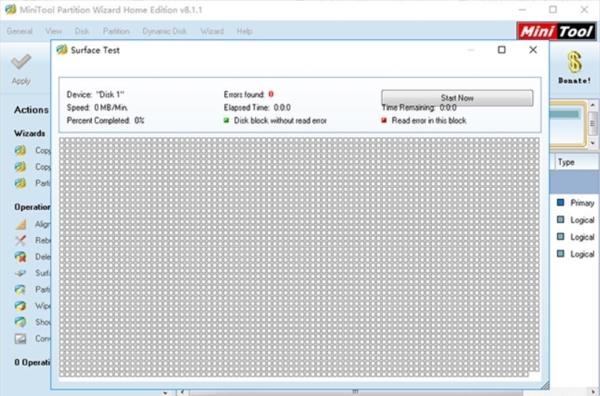
Task: Click the Wizards section heading
Action: click(x=29, y=133)
